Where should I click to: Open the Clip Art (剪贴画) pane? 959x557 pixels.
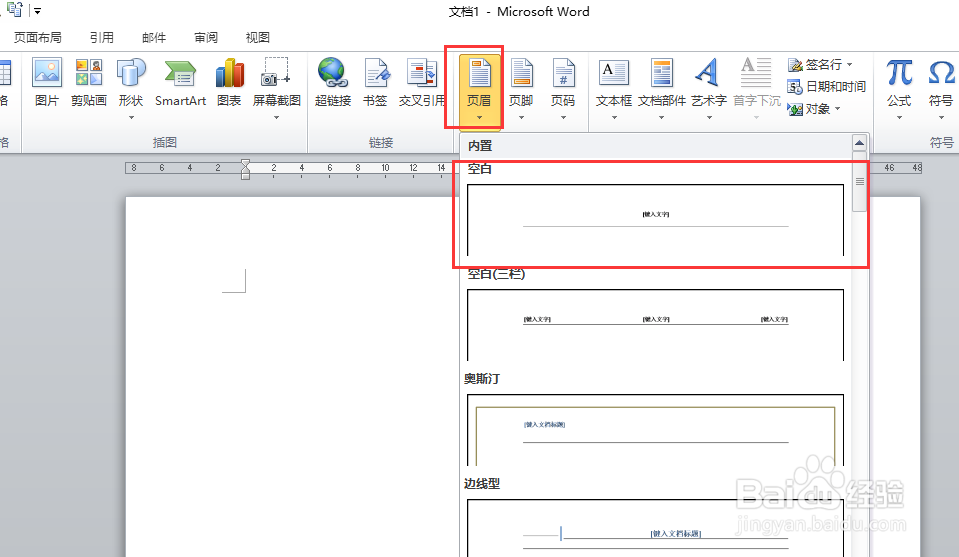point(89,83)
